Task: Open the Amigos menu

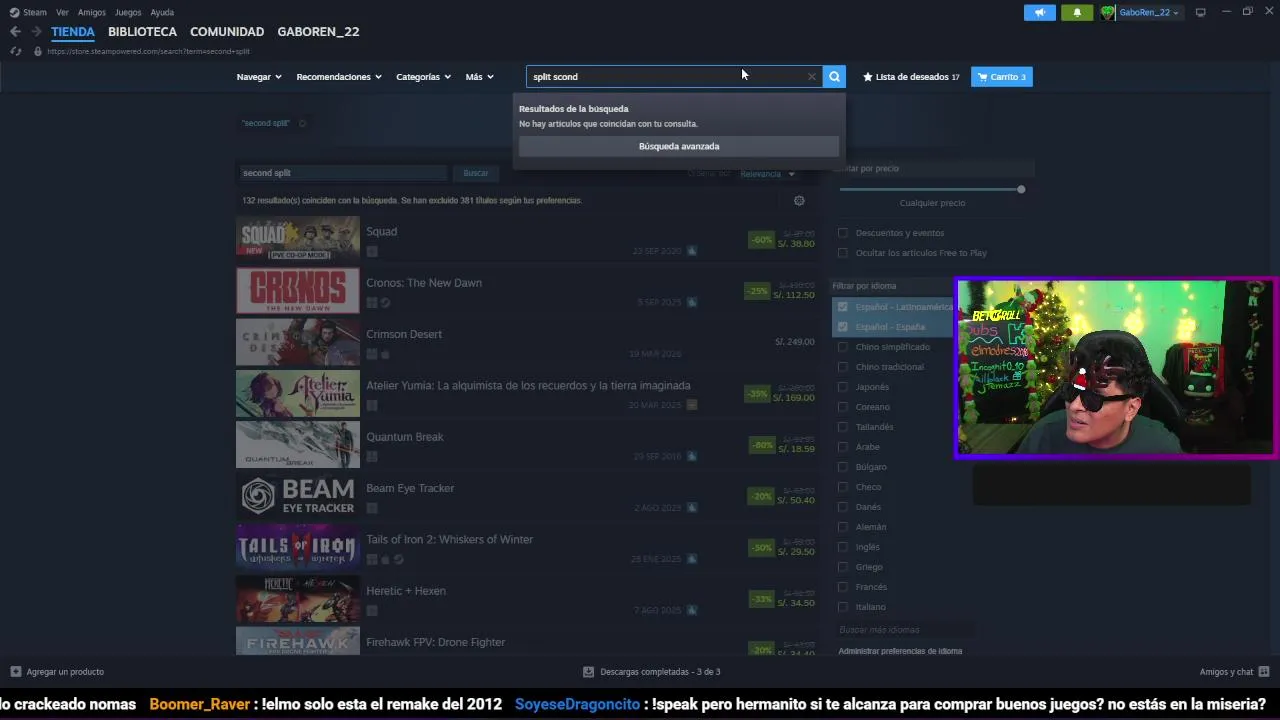Action: (x=92, y=12)
